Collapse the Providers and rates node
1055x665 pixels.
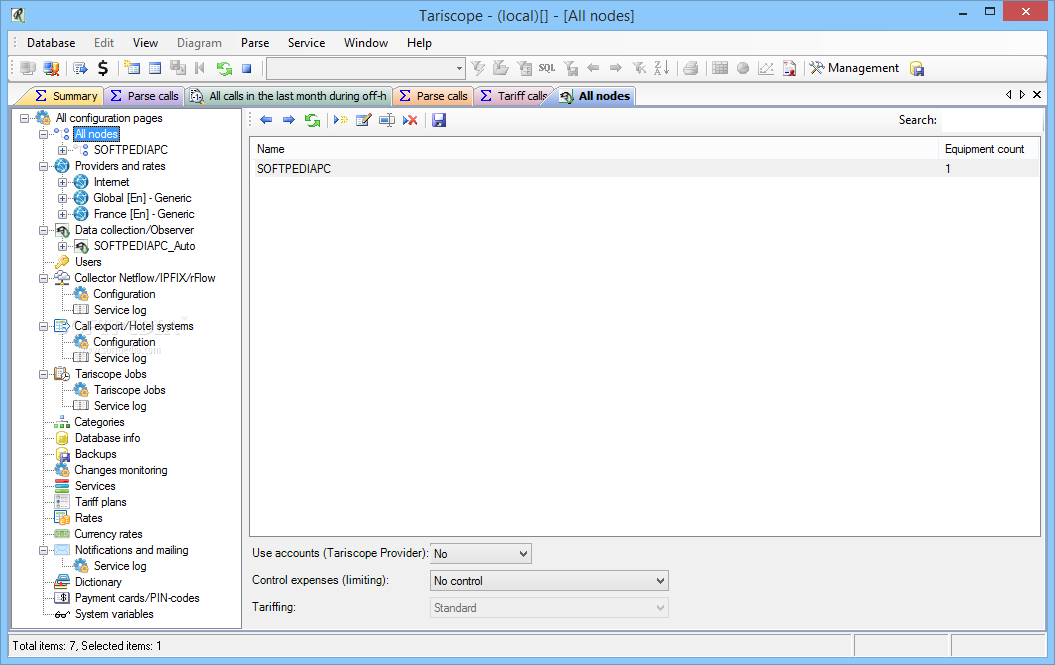click(44, 166)
